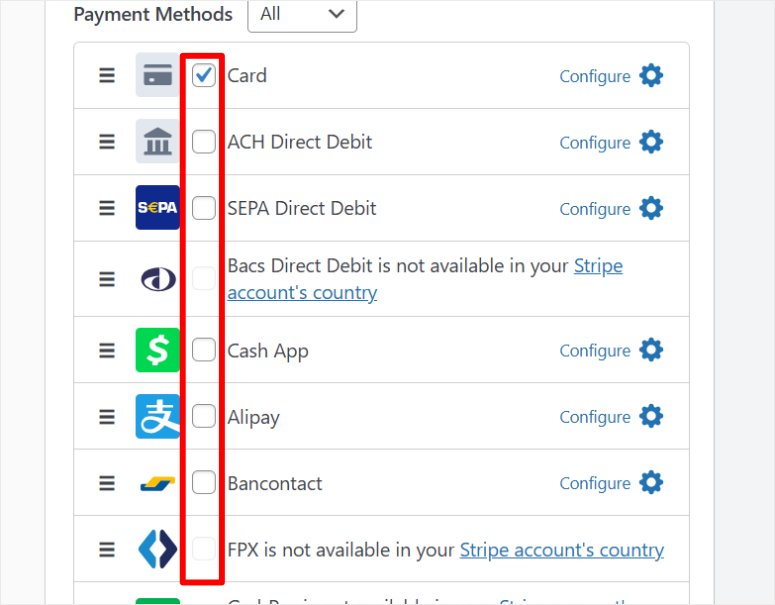Uncheck the Card payment method checkbox
Viewport: 775px width, 605px height.
tap(204, 75)
